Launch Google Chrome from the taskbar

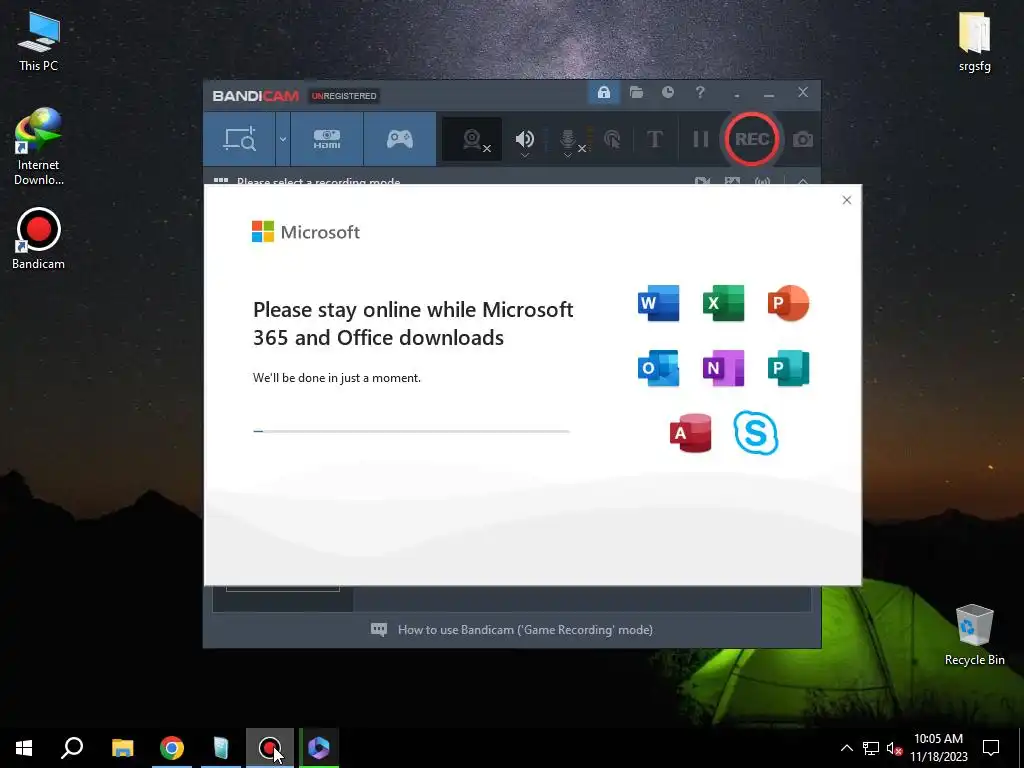point(172,748)
